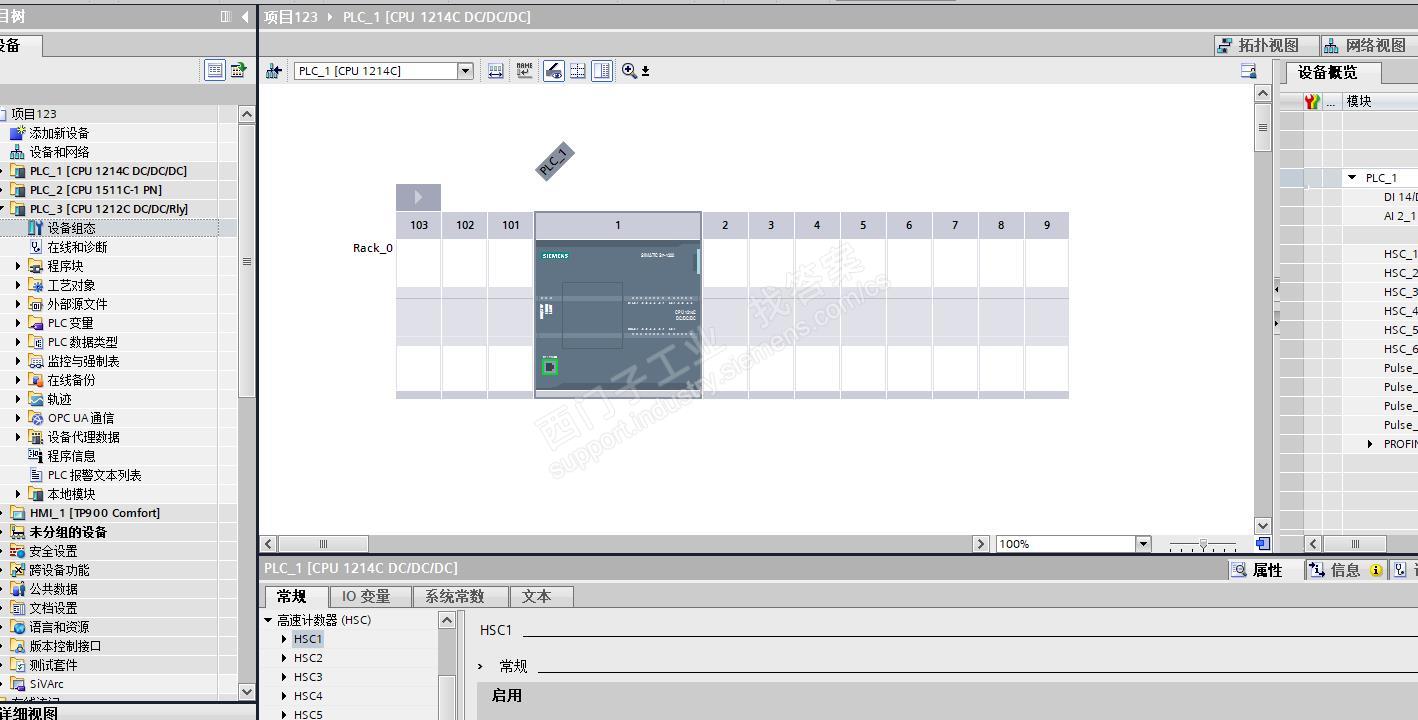
Task: Open the zoom percentage dropdown arrow
Action: pyautogui.click(x=1143, y=544)
